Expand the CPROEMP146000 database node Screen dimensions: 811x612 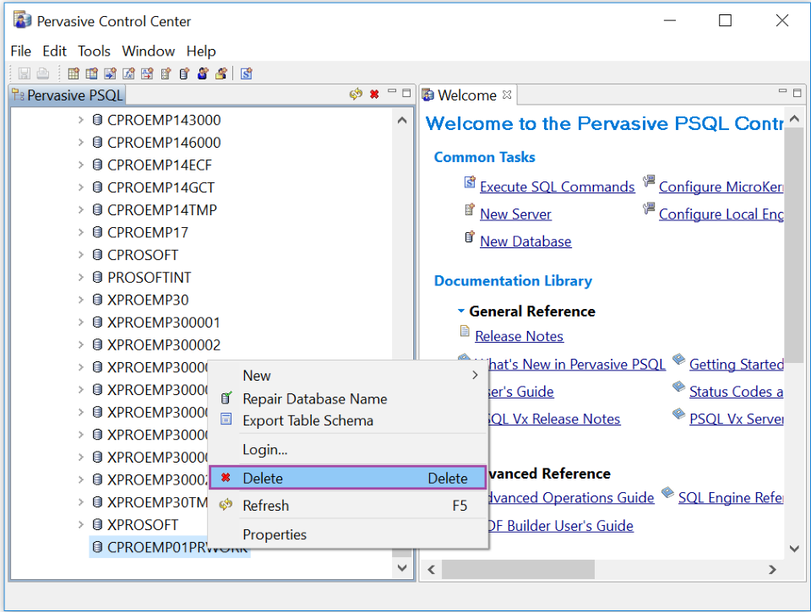click(81, 142)
